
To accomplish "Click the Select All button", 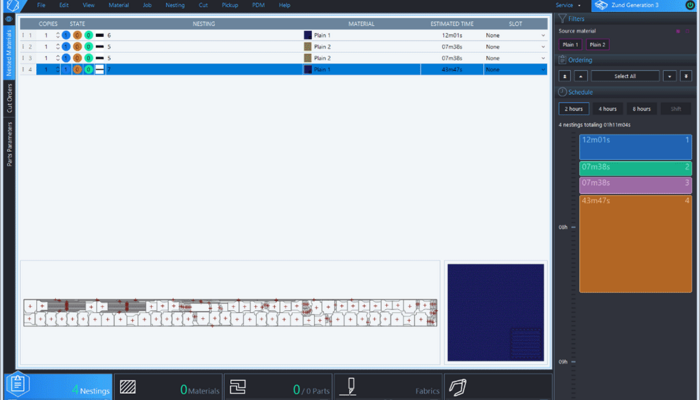I will tap(625, 75).
